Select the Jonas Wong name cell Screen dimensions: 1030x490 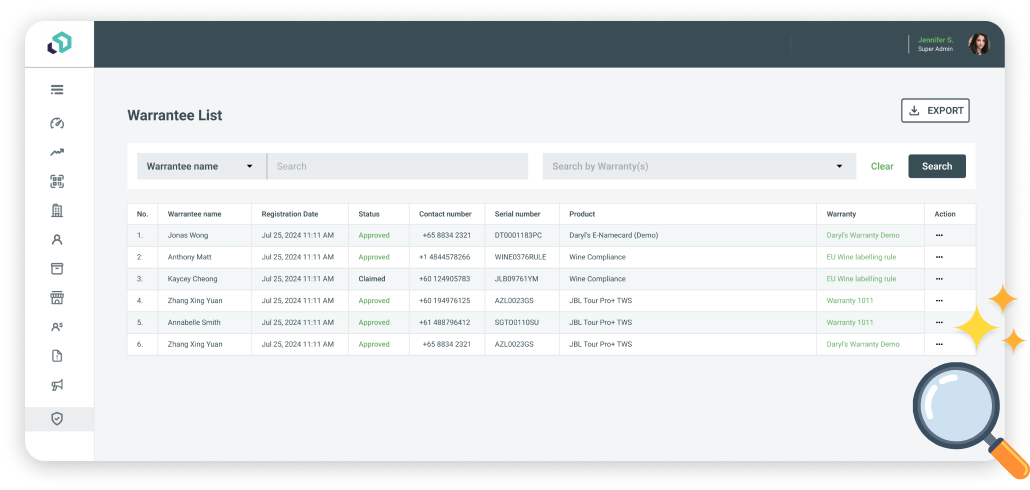[188, 235]
